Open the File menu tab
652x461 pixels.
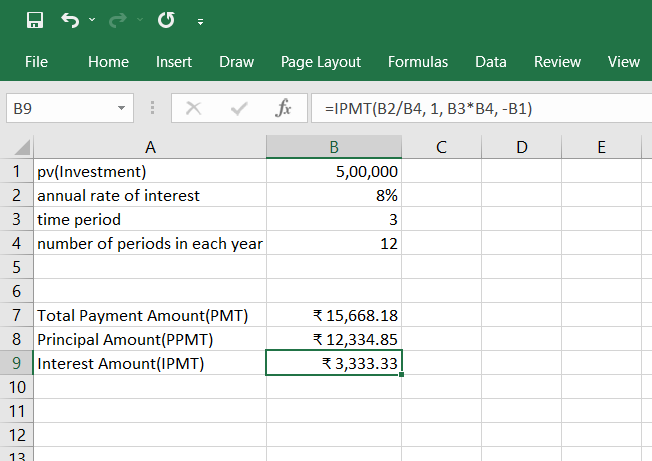36,62
